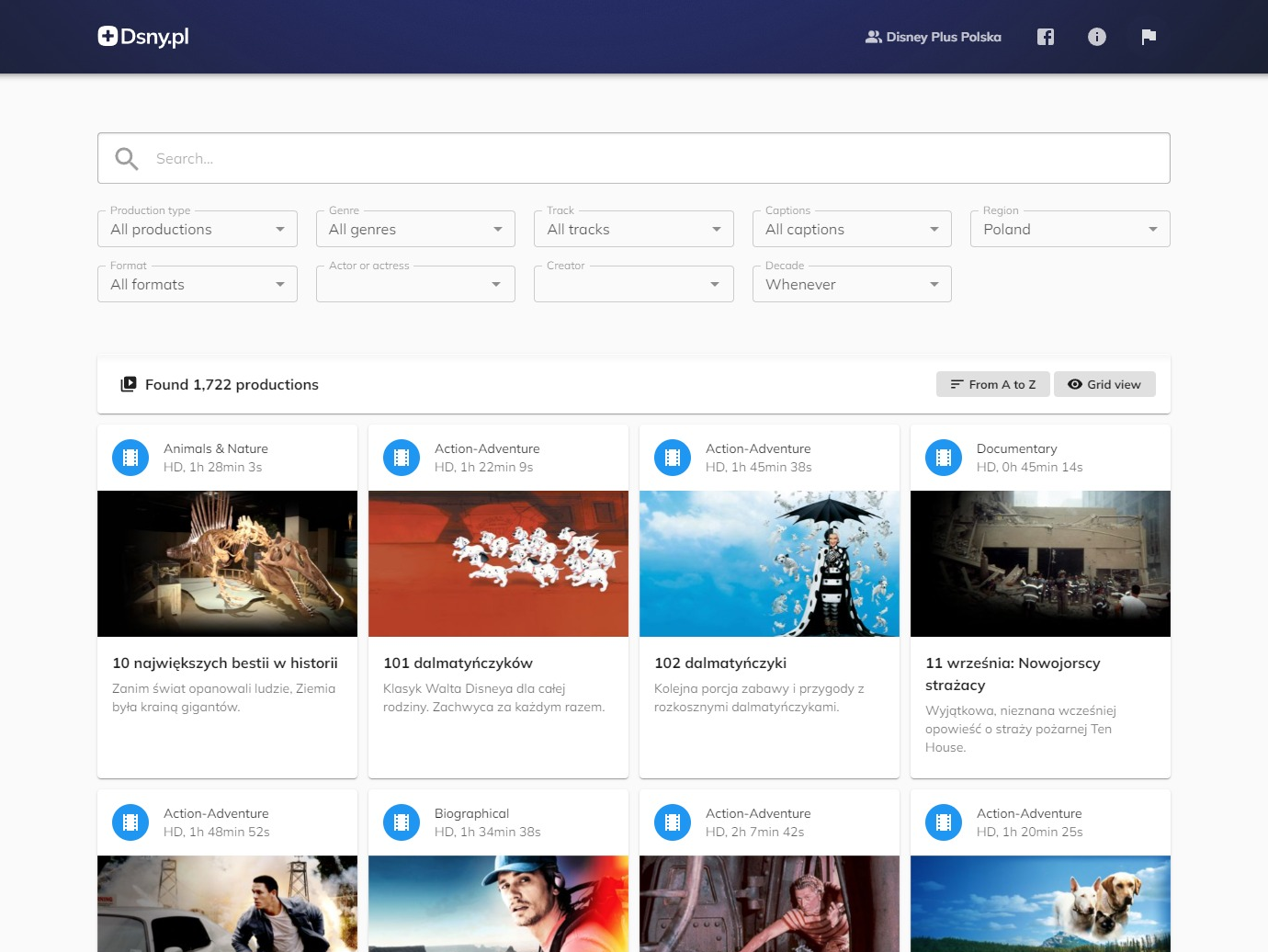The image size is (1268, 952).
Task: Click description Zanim świat opanowali ludzie
Action: [x=223, y=697]
